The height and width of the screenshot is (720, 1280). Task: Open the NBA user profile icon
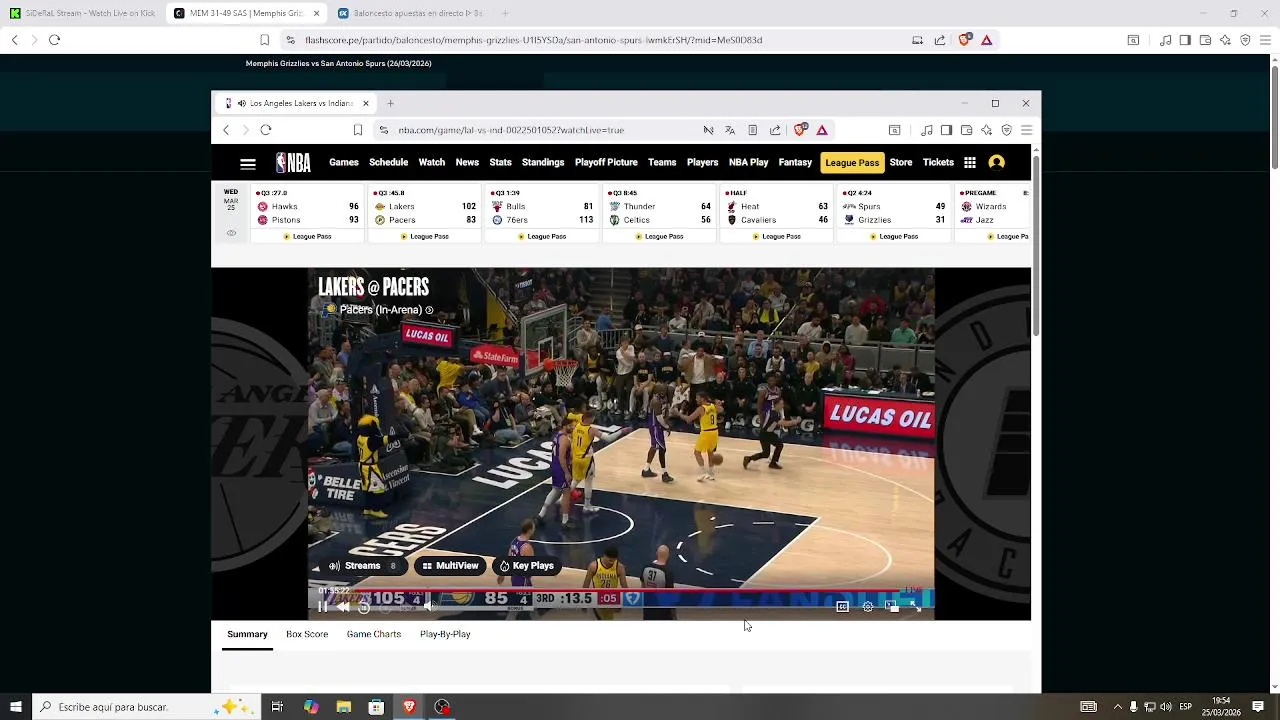tap(996, 162)
